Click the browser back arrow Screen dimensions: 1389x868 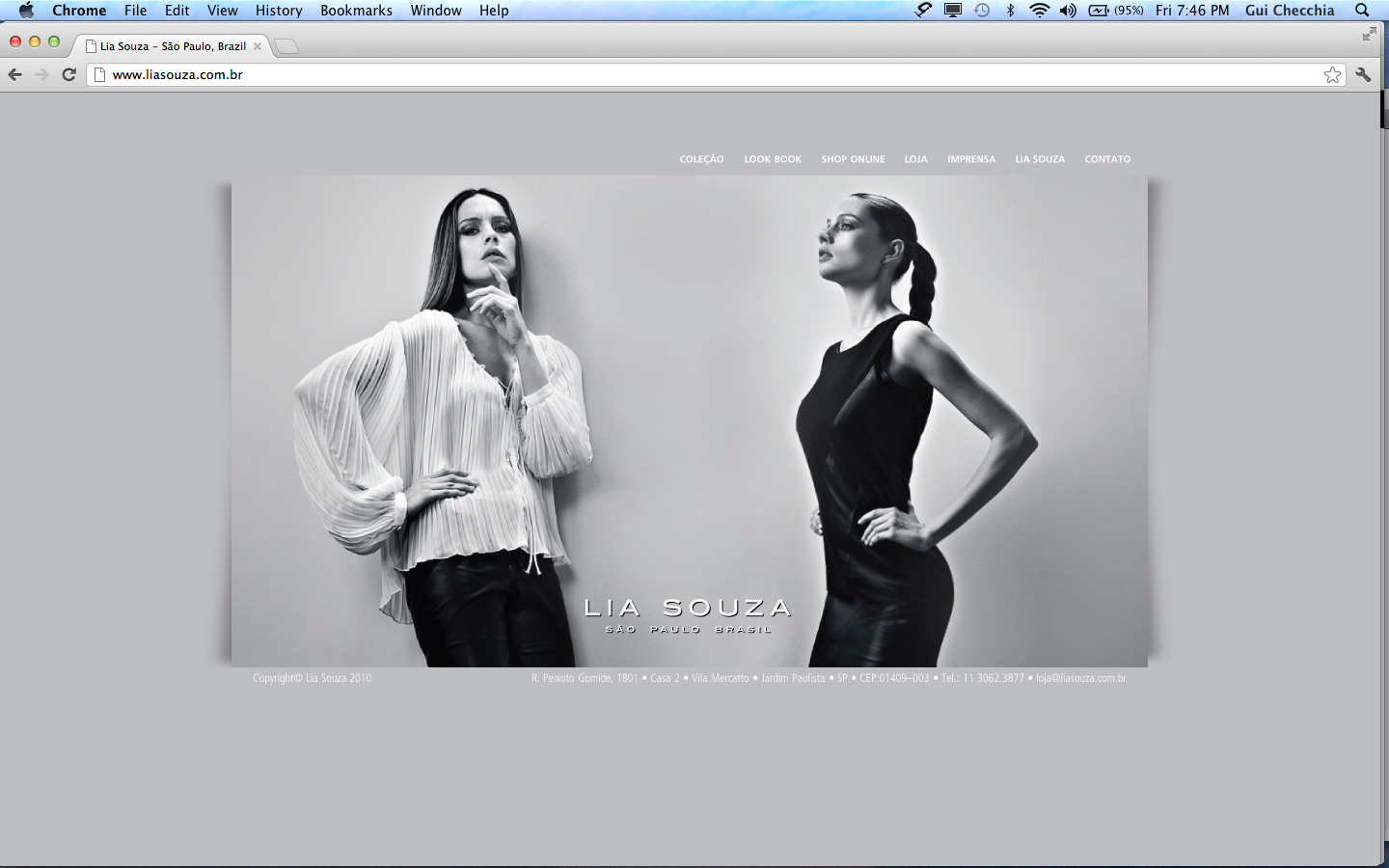14,74
